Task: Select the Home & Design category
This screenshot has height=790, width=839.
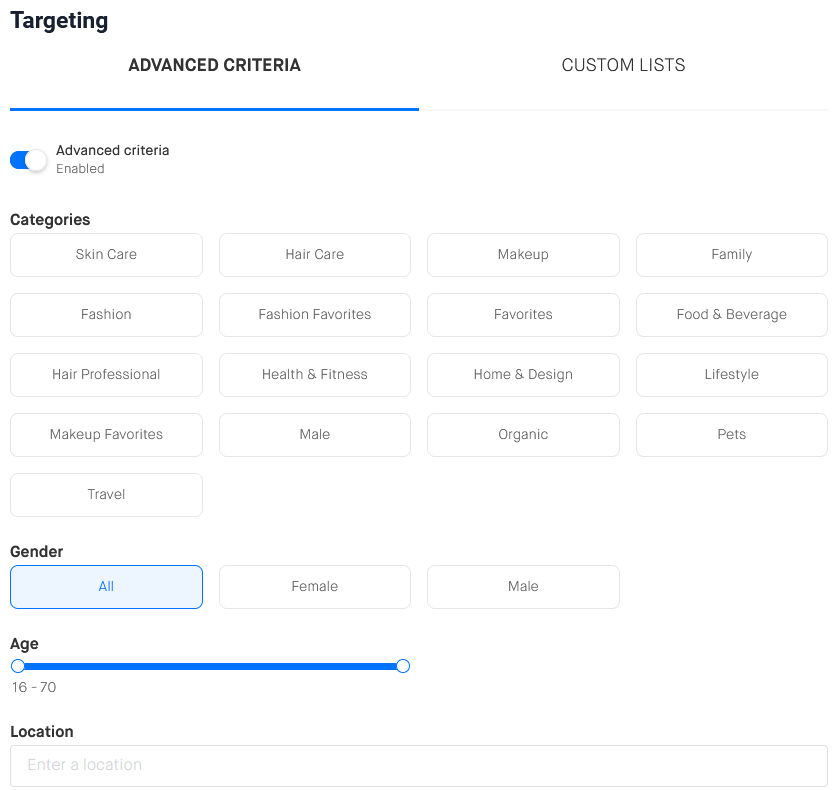Action: 523,375
